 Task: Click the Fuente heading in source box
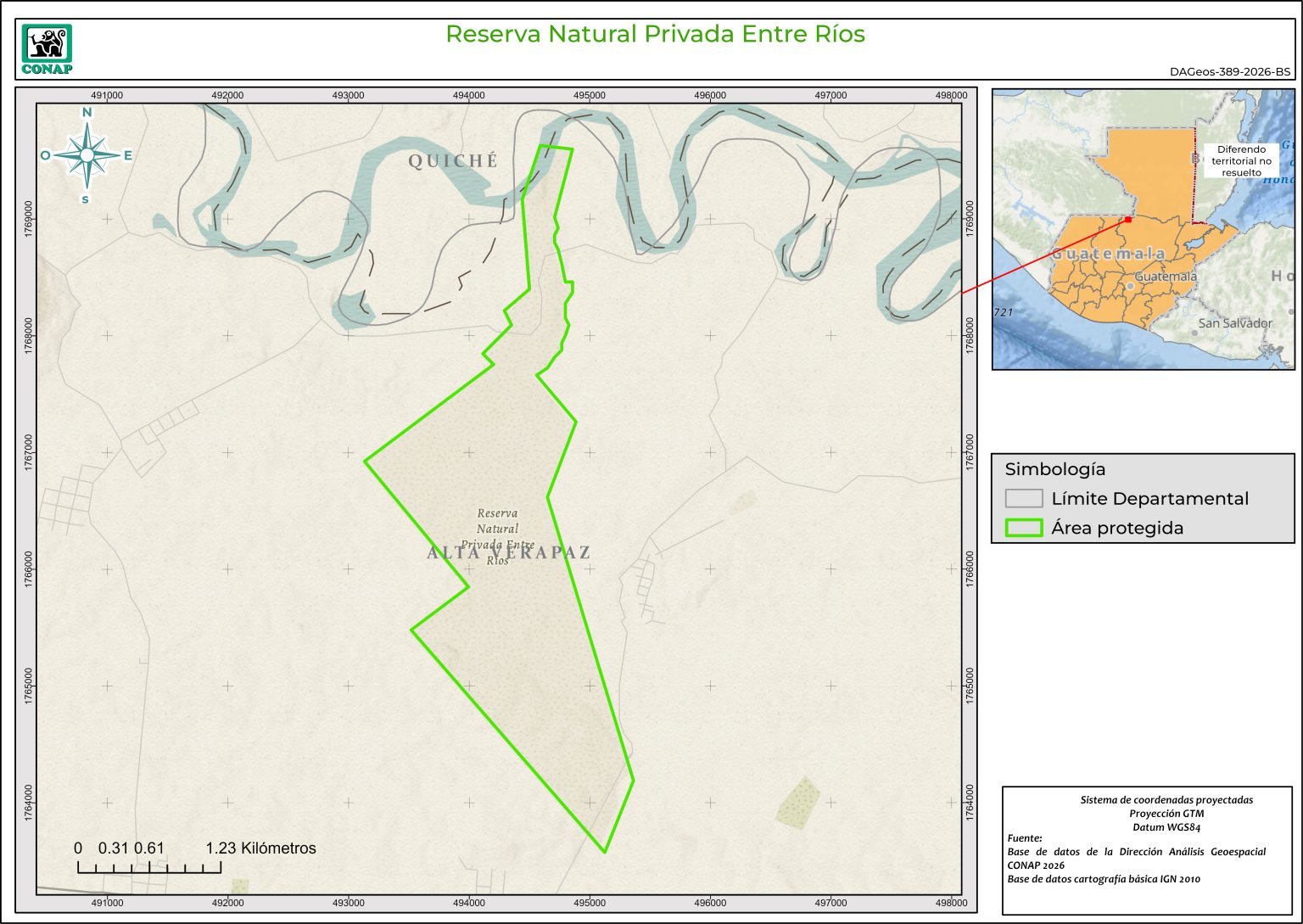click(1025, 838)
